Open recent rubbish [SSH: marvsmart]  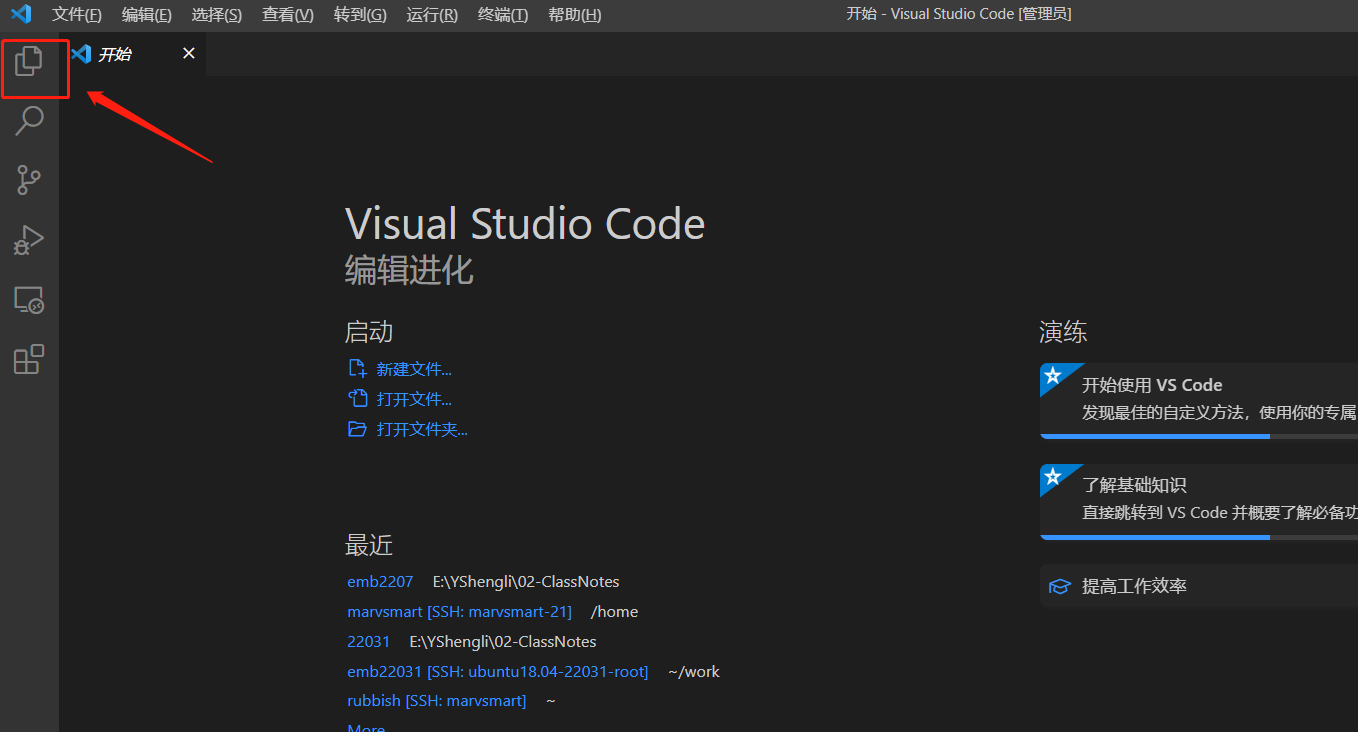[x=436, y=701]
